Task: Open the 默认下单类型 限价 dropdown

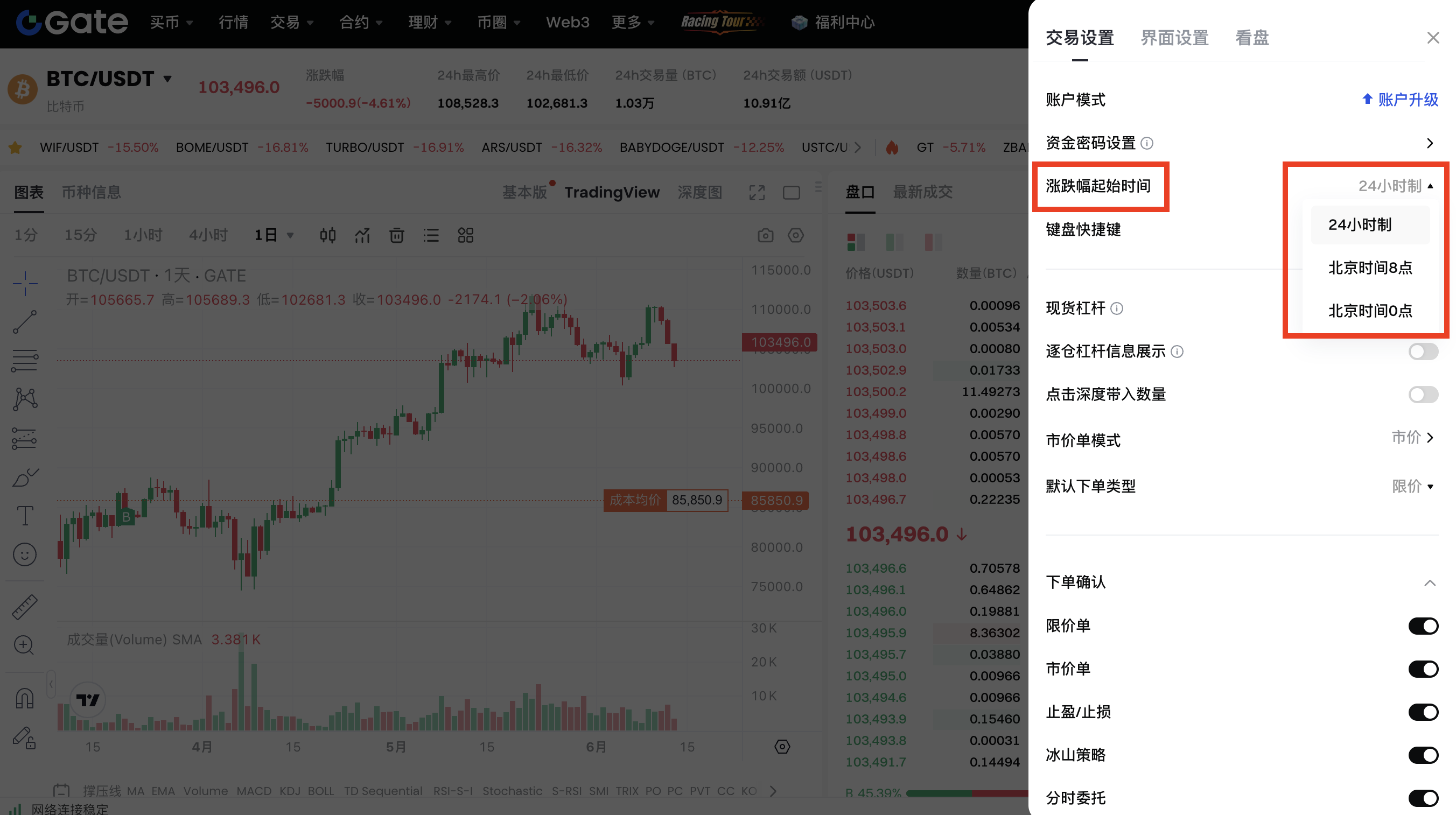Action: pos(1412,486)
